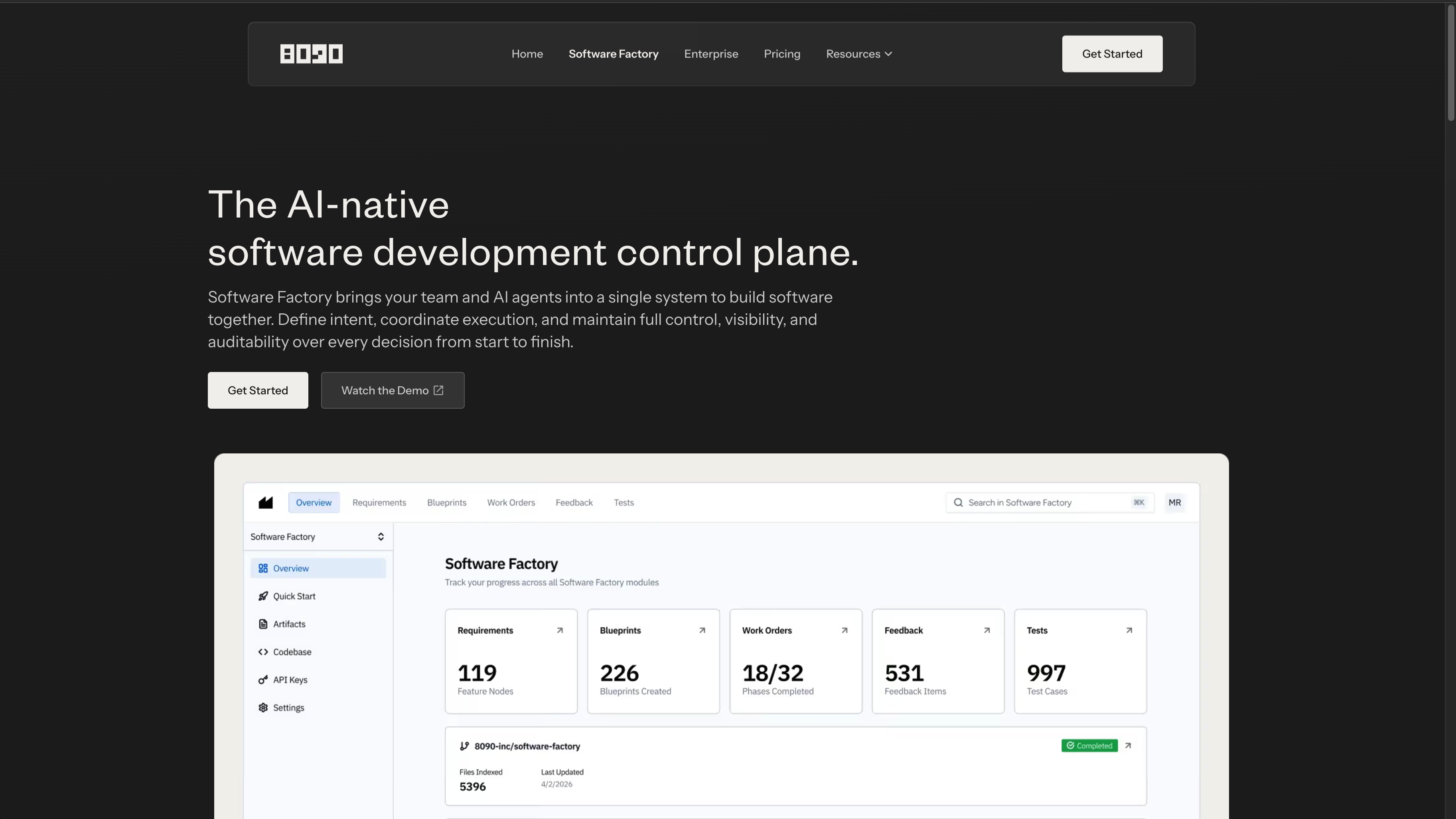1456x819 pixels.
Task: Click the factory logo icon in the dashboard
Action: [266, 502]
